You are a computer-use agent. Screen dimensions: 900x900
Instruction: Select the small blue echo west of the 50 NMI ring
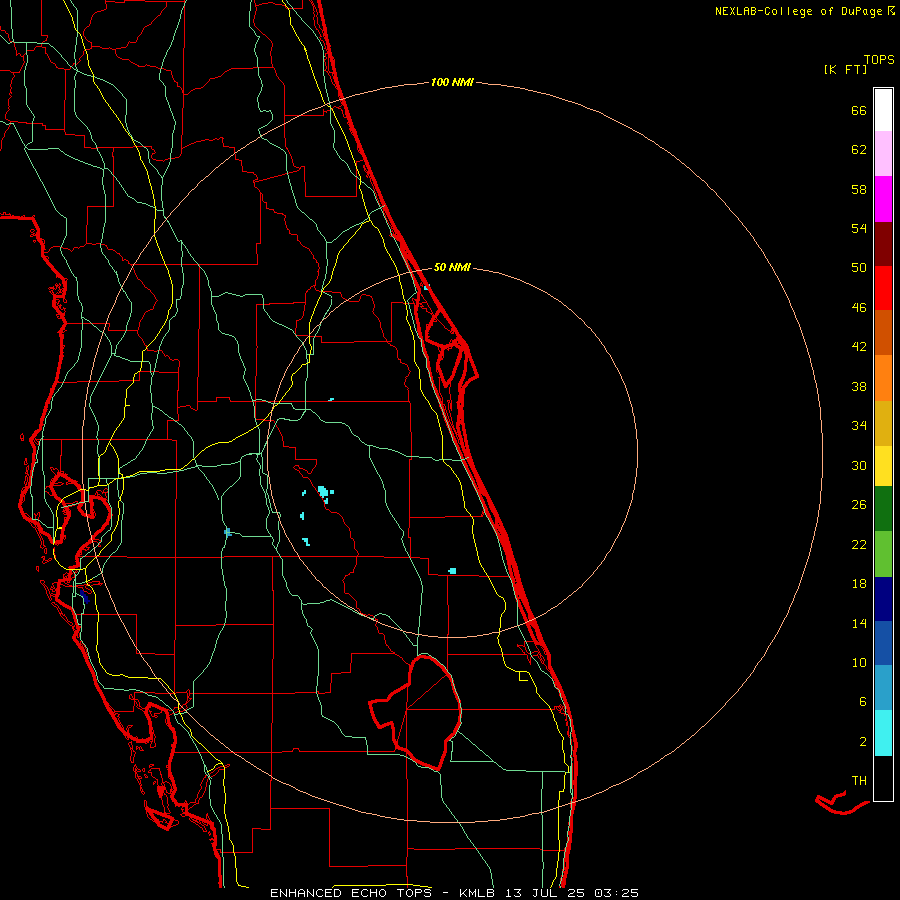228,532
